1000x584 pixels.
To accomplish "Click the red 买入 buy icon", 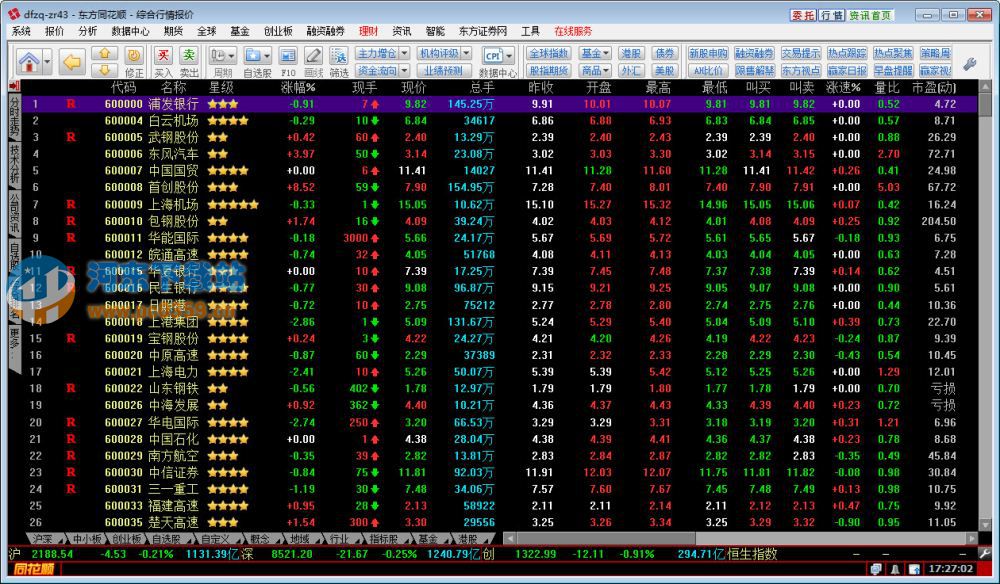I will pyautogui.click(x=163, y=56).
